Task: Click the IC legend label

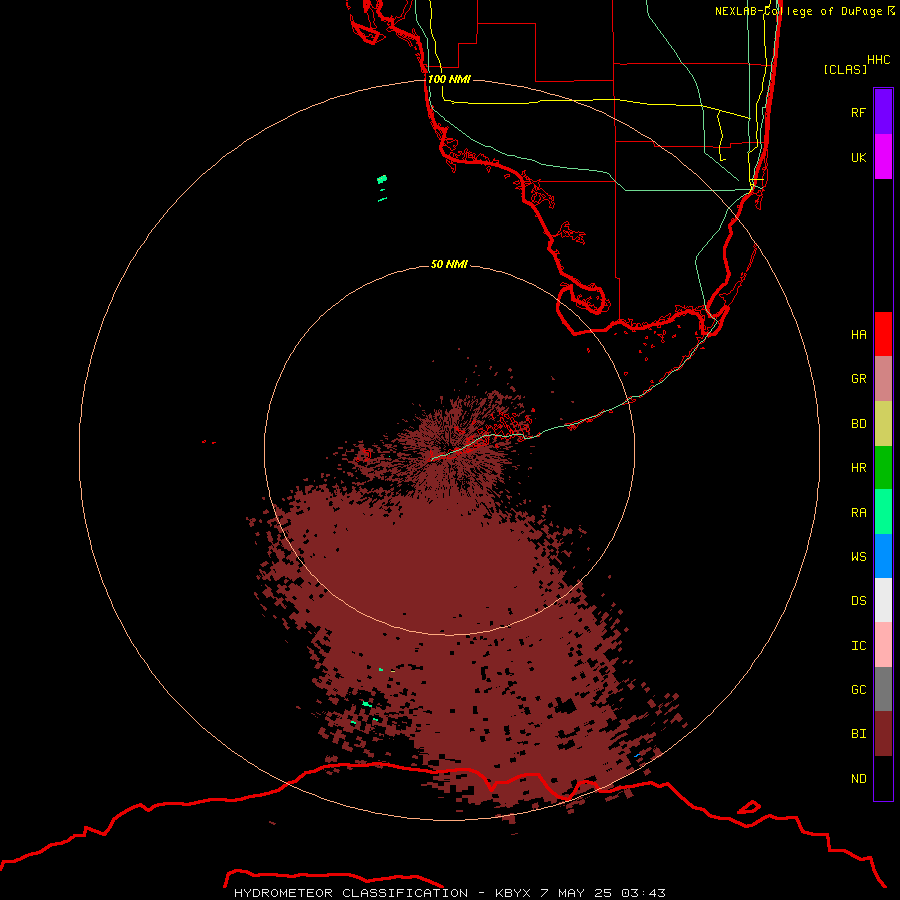Action: [858, 646]
